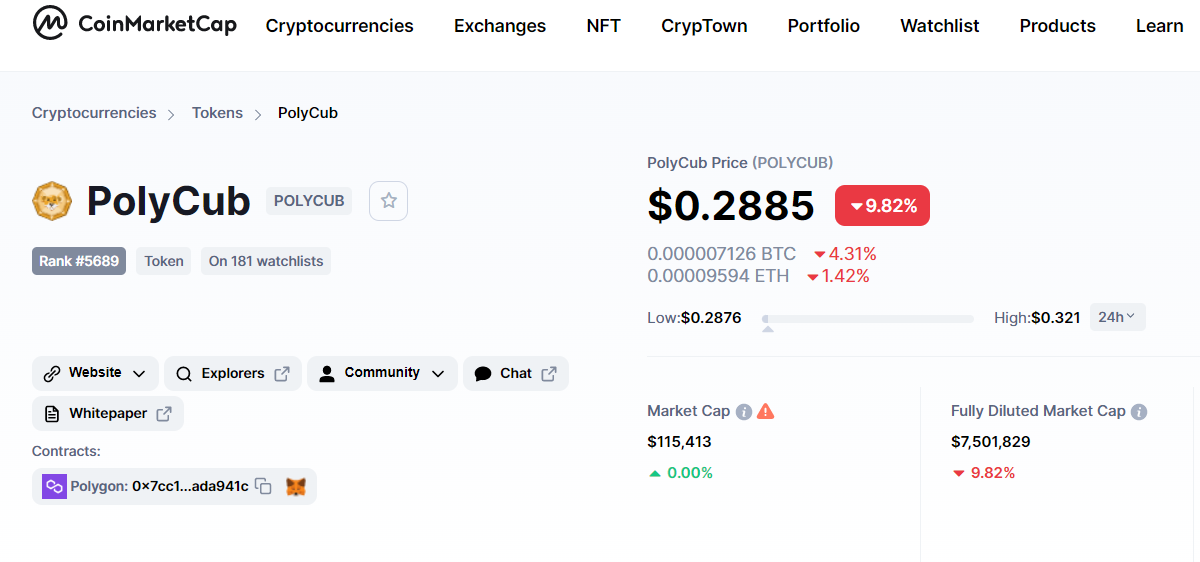Copy the Polygon contract address
1200x562 pixels.
[264, 486]
